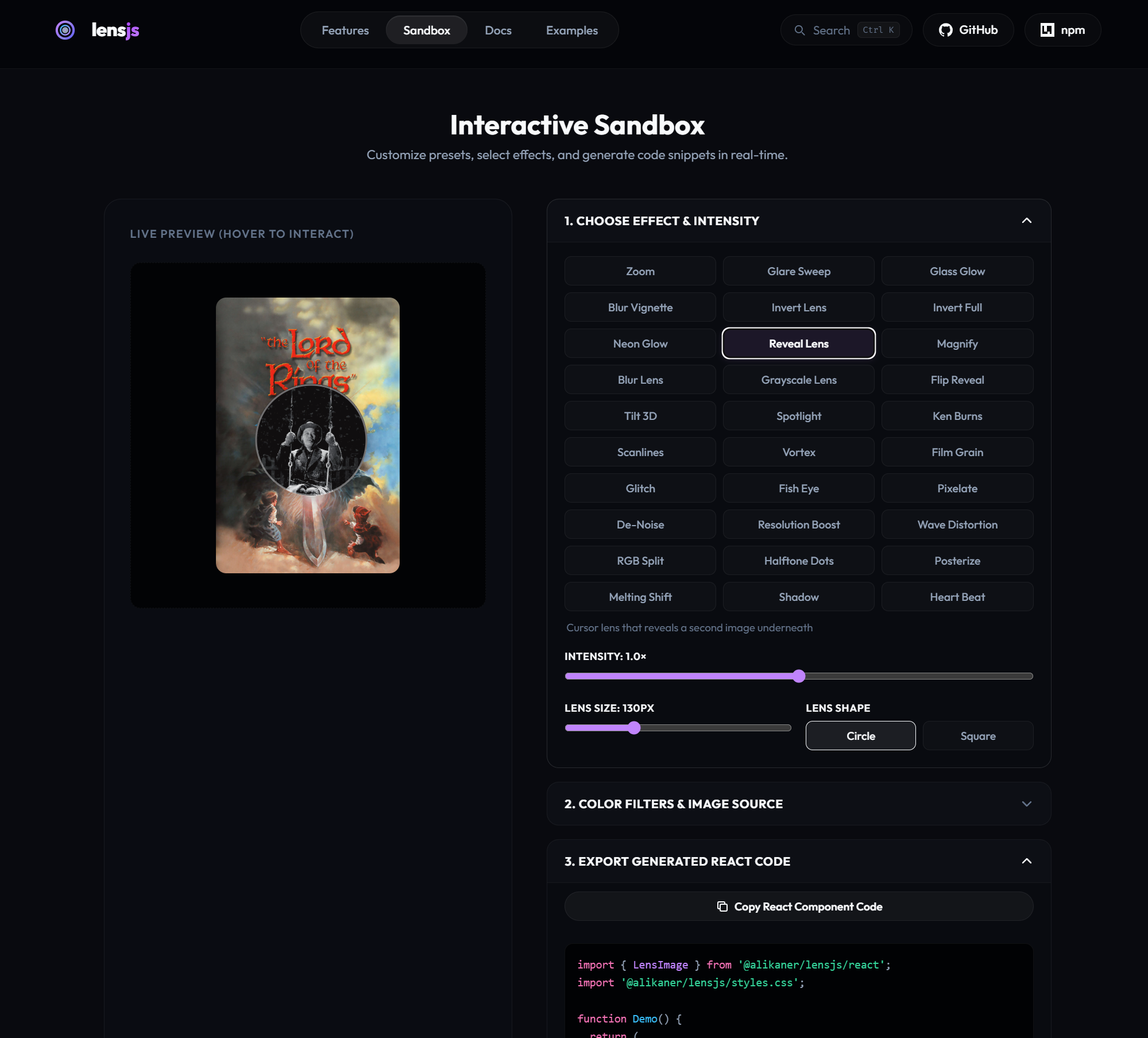Screen dimensions: 1148x1038
Task: Choose the Blur Lens effect
Action: pyautogui.click(x=640, y=380)
